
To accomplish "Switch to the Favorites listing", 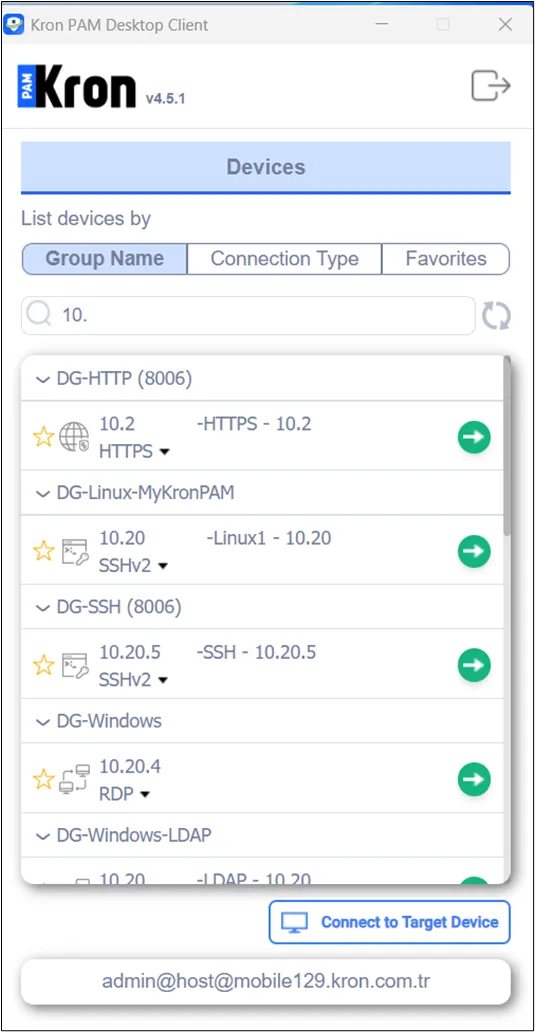I will coord(446,259).
